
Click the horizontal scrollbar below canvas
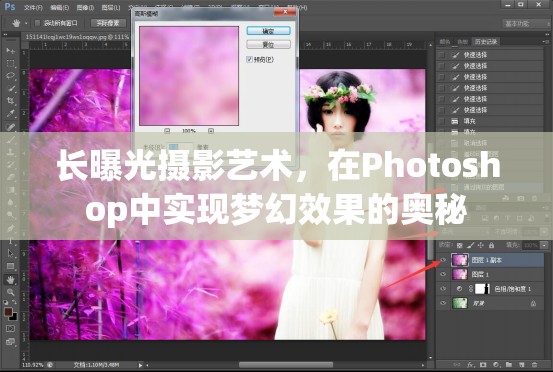click(x=286, y=365)
